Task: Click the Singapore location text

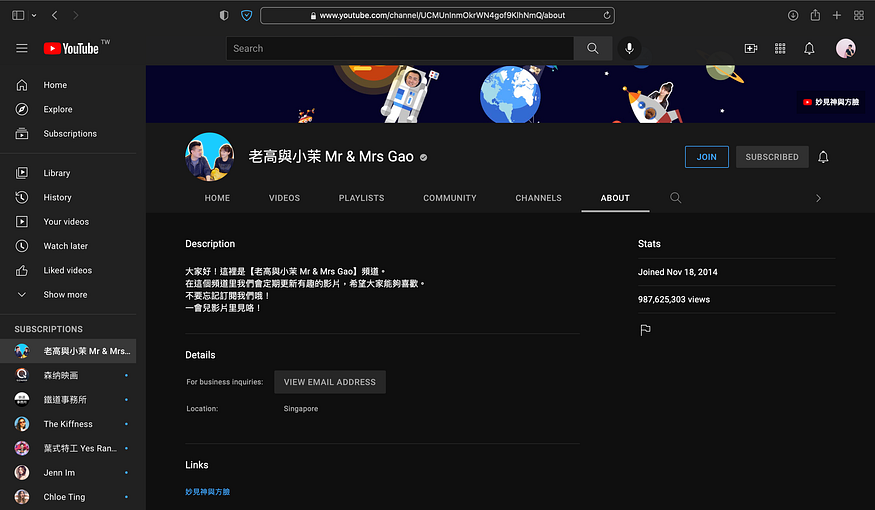Action: [x=301, y=409]
